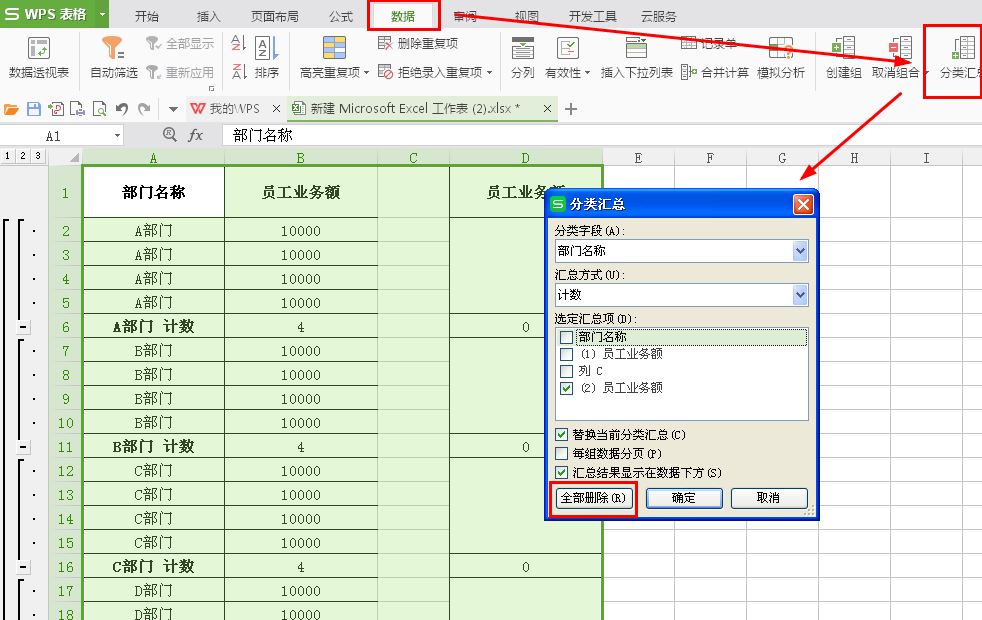Click the 取消组合 ungroup icon

(x=901, y=48)
